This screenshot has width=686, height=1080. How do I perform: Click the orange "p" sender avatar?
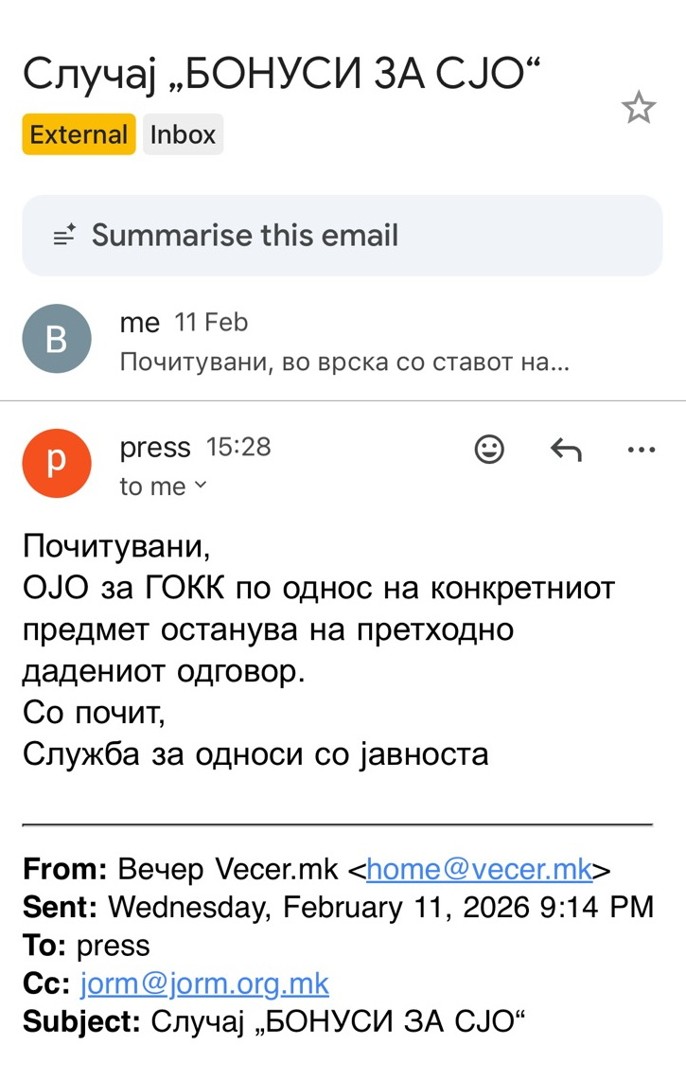coord(57,463)
